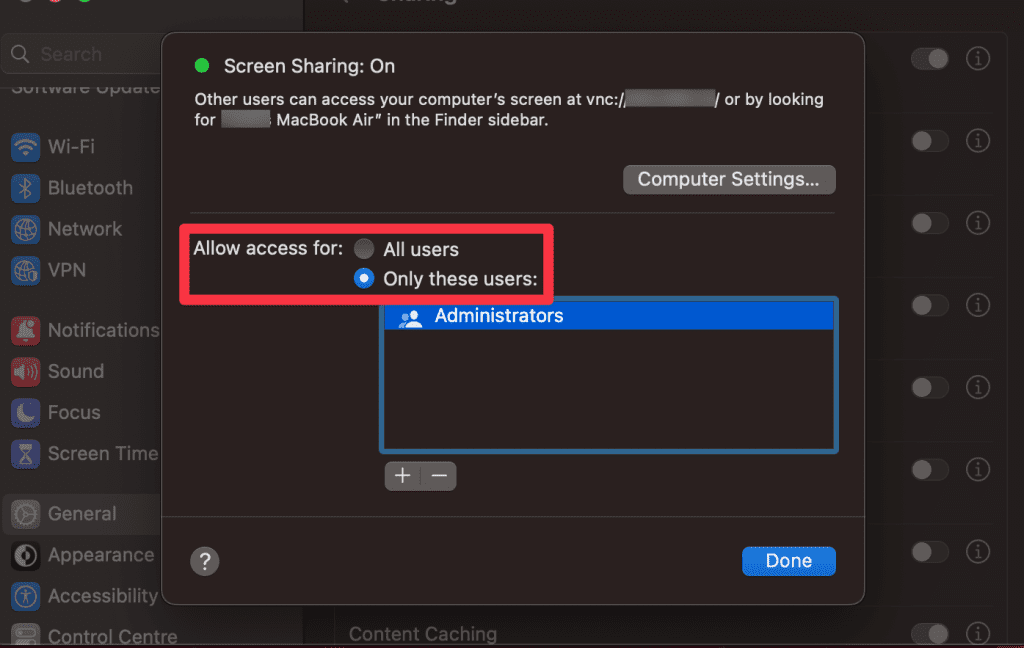The width and height of the screenshot is (1024, 648).
Task: Open Accessibility settings
Action: coord(102,596)
